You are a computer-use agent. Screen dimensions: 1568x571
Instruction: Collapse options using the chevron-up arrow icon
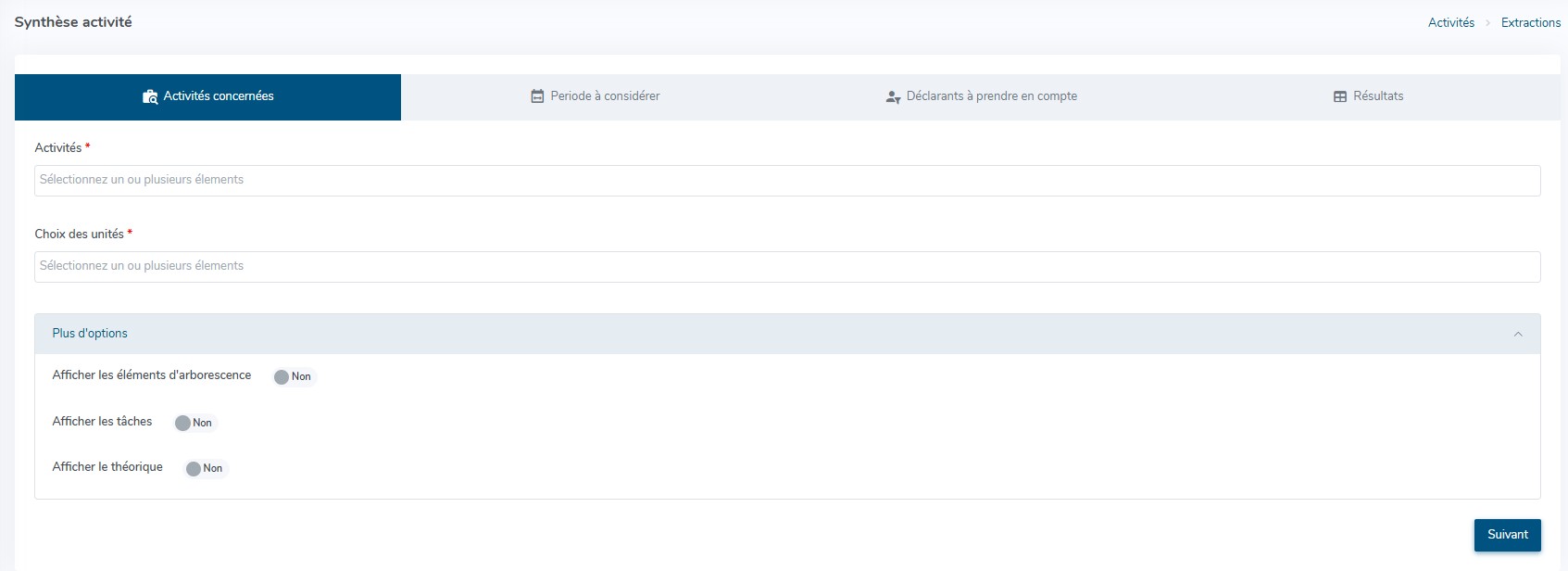(1517, 335)
